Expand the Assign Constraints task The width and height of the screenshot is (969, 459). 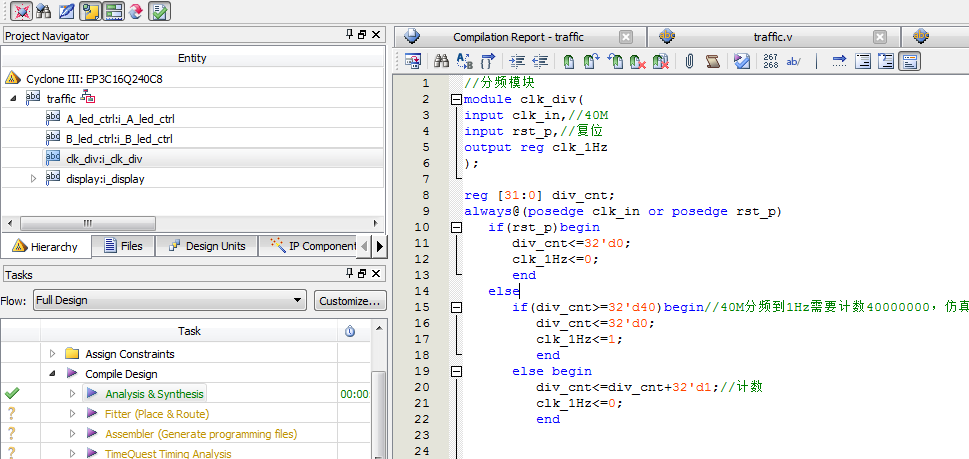(x=52, y=354)
